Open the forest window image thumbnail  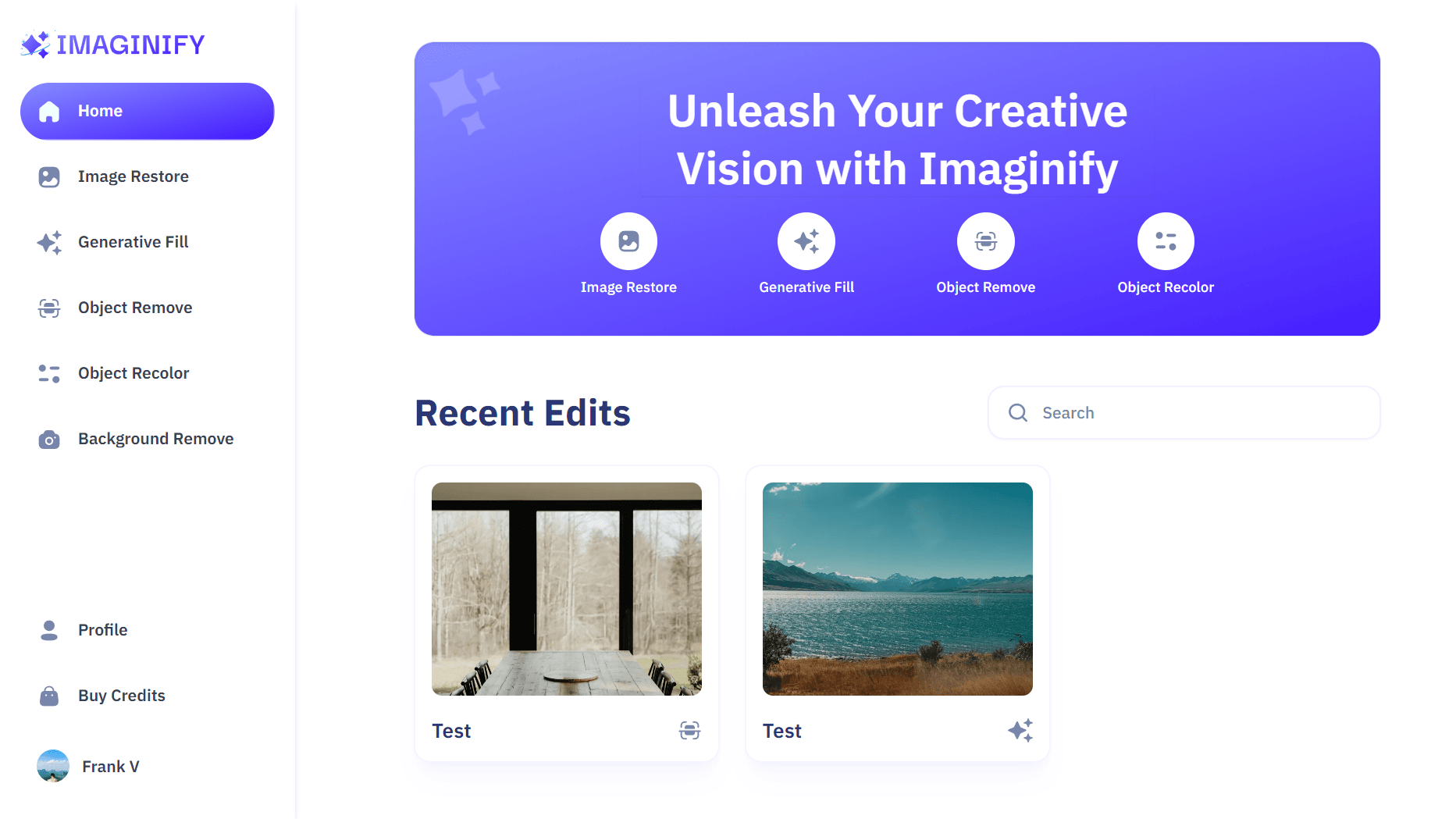(567, 589)
